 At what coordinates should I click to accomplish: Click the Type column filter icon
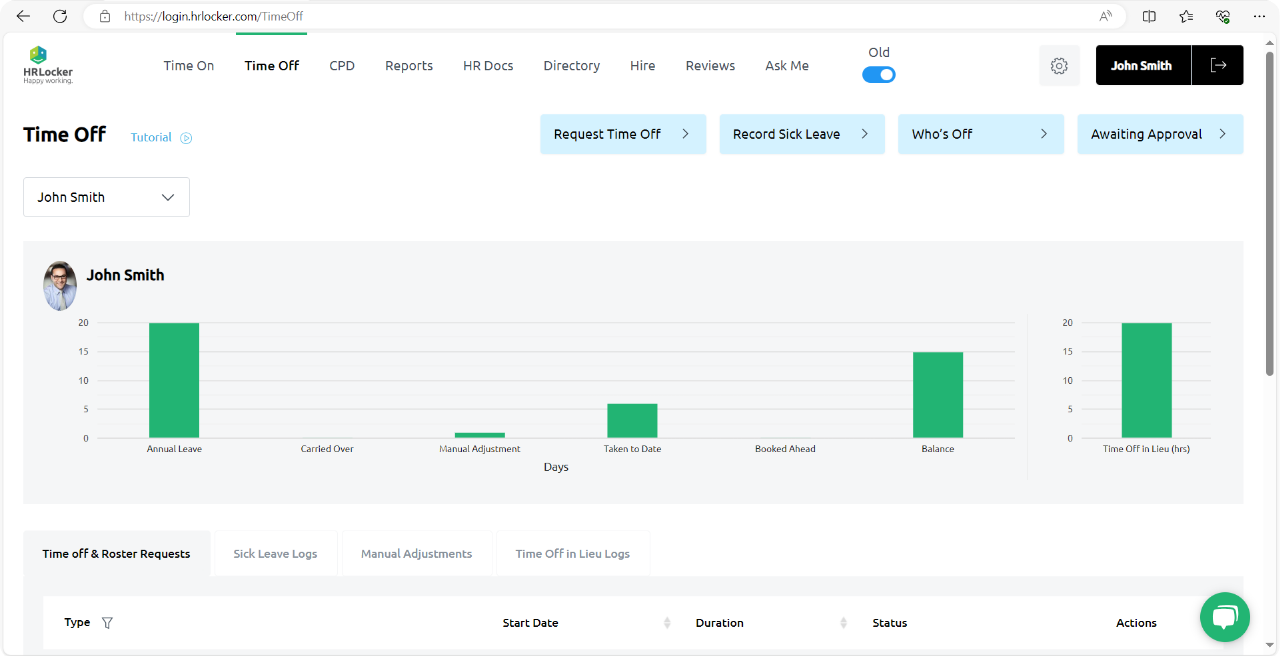coord(107,623)
